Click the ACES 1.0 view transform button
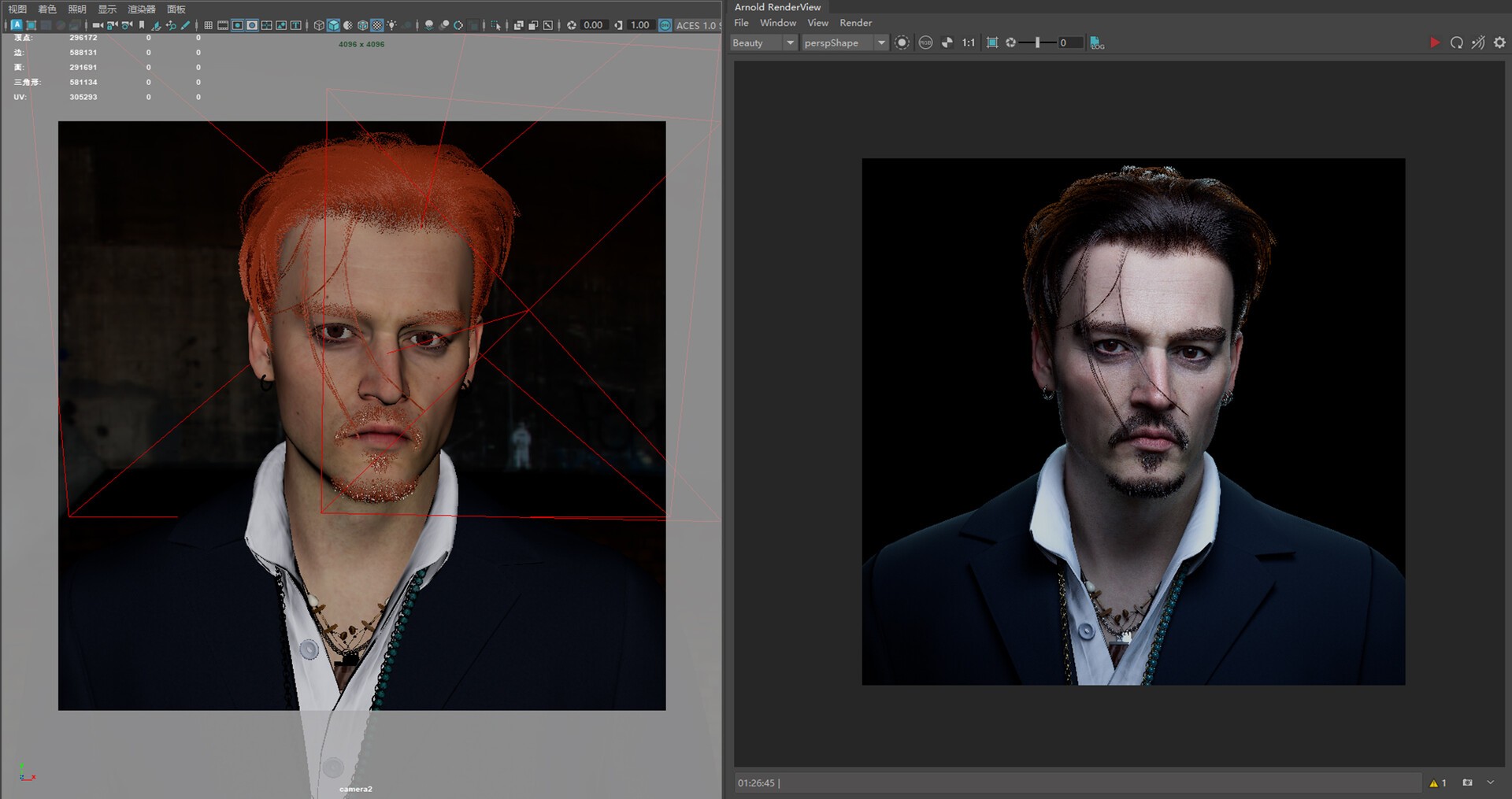The image size is (1512, 799). click(x=695, y=25)
